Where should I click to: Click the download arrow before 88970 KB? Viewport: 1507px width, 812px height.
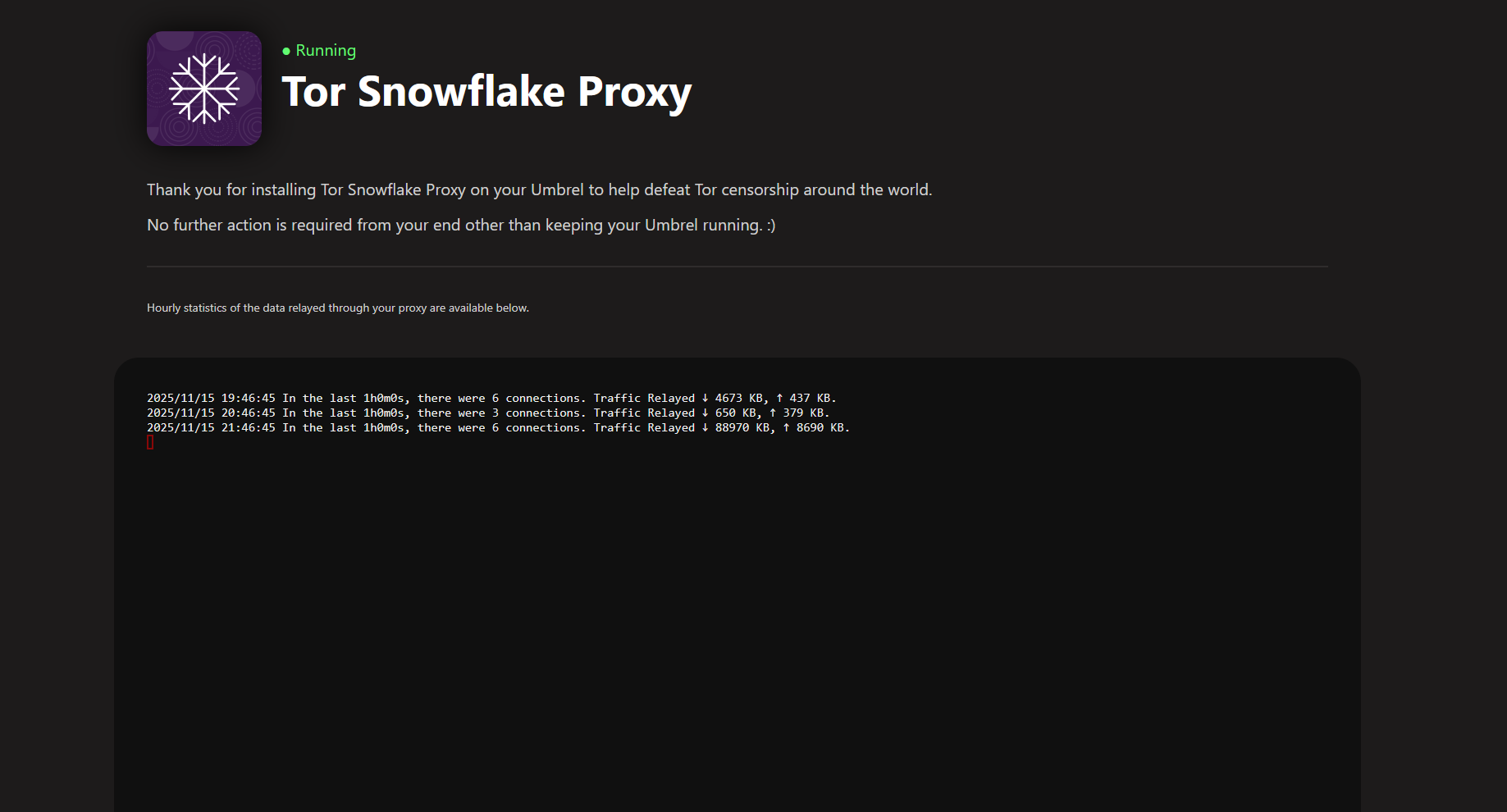705,427
